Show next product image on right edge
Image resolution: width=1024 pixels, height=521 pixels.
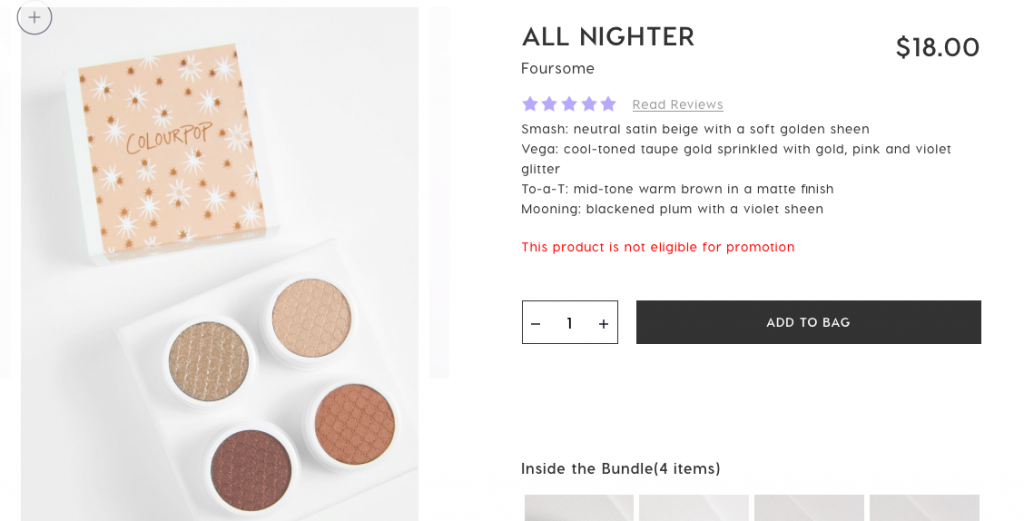(439, 192)
